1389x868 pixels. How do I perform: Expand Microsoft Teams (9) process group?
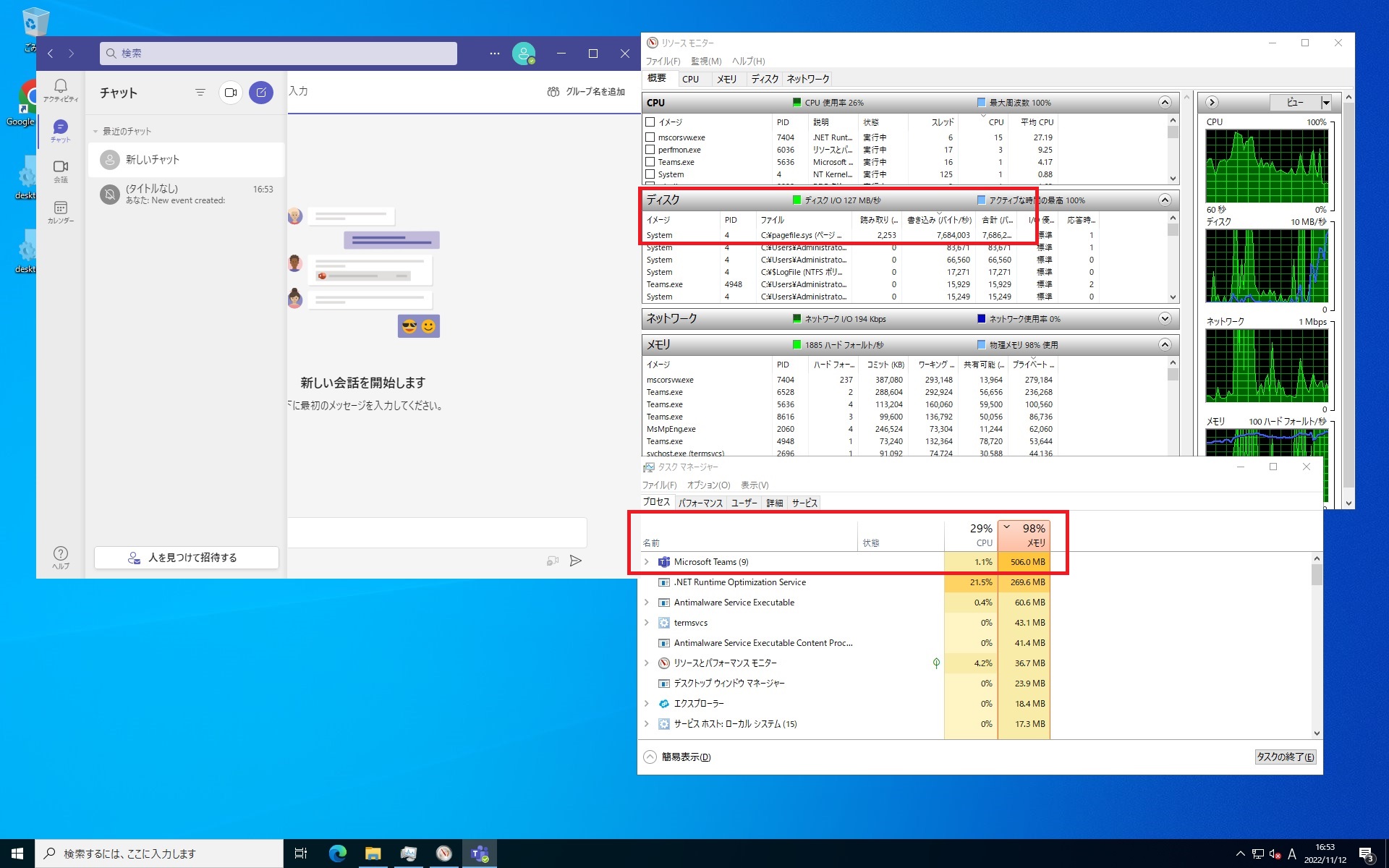[x=647, y=562]
